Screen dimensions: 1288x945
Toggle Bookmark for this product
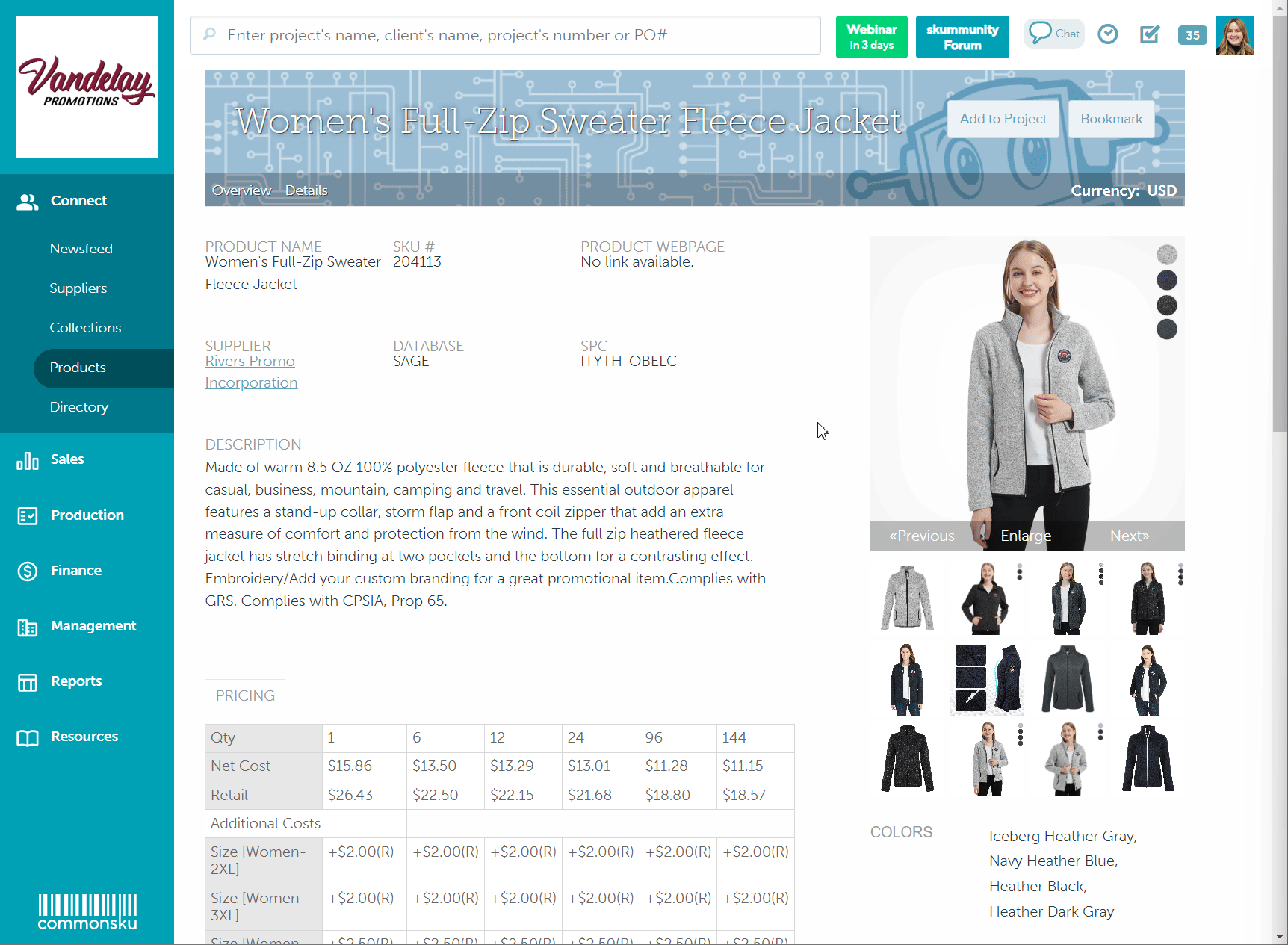coord(1111,118)
